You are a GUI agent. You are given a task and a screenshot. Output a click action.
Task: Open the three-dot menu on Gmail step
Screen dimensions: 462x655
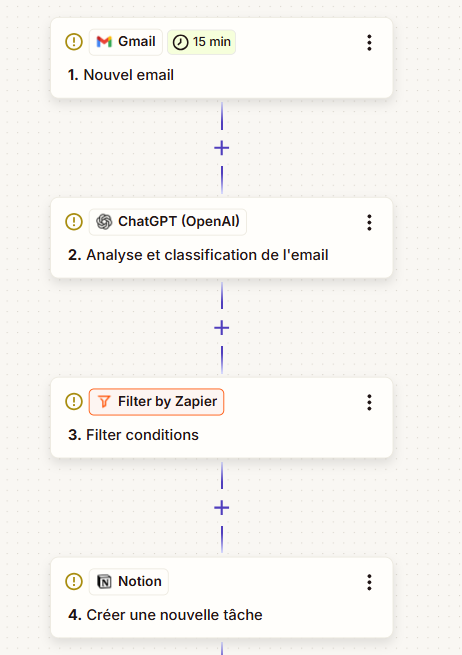coord(369,43)
